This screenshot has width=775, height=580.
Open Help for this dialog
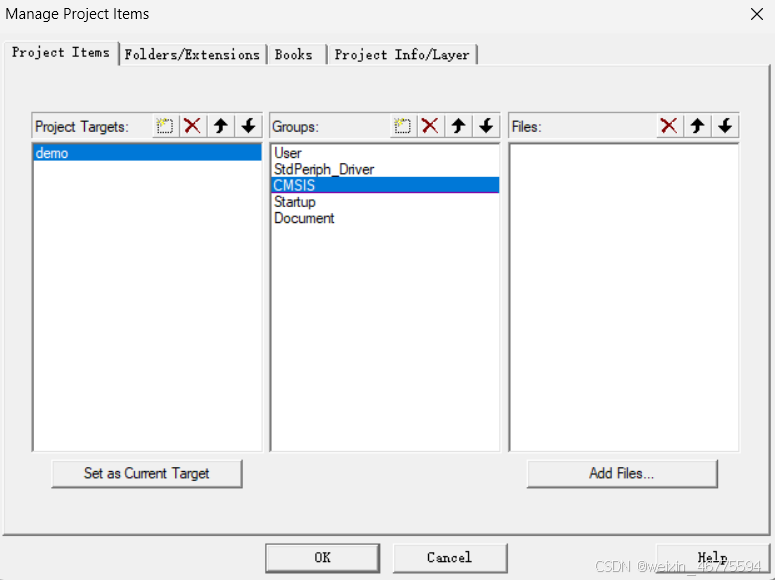(712, 558)
